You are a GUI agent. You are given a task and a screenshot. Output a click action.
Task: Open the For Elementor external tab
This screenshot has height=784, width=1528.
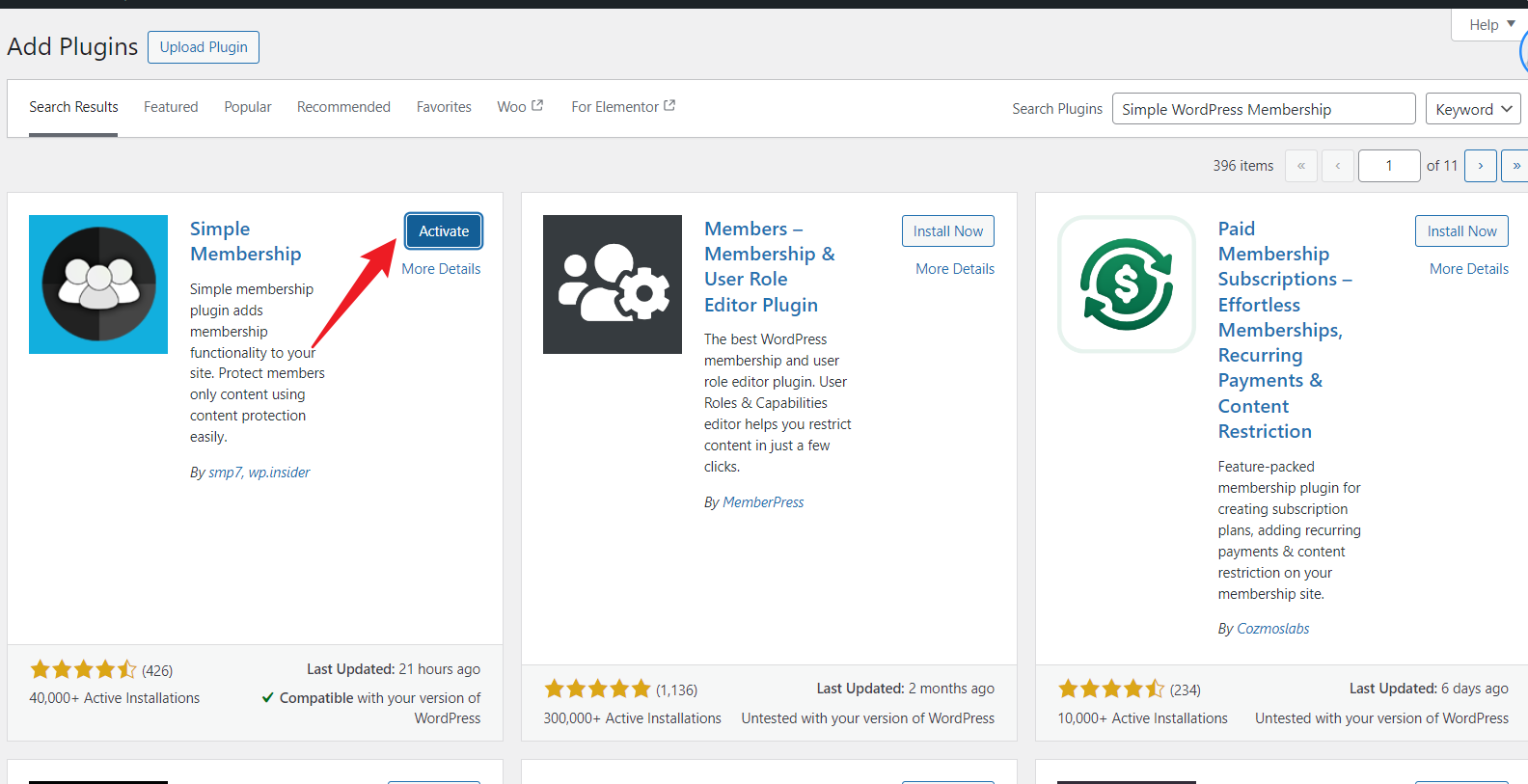point(623,107)
